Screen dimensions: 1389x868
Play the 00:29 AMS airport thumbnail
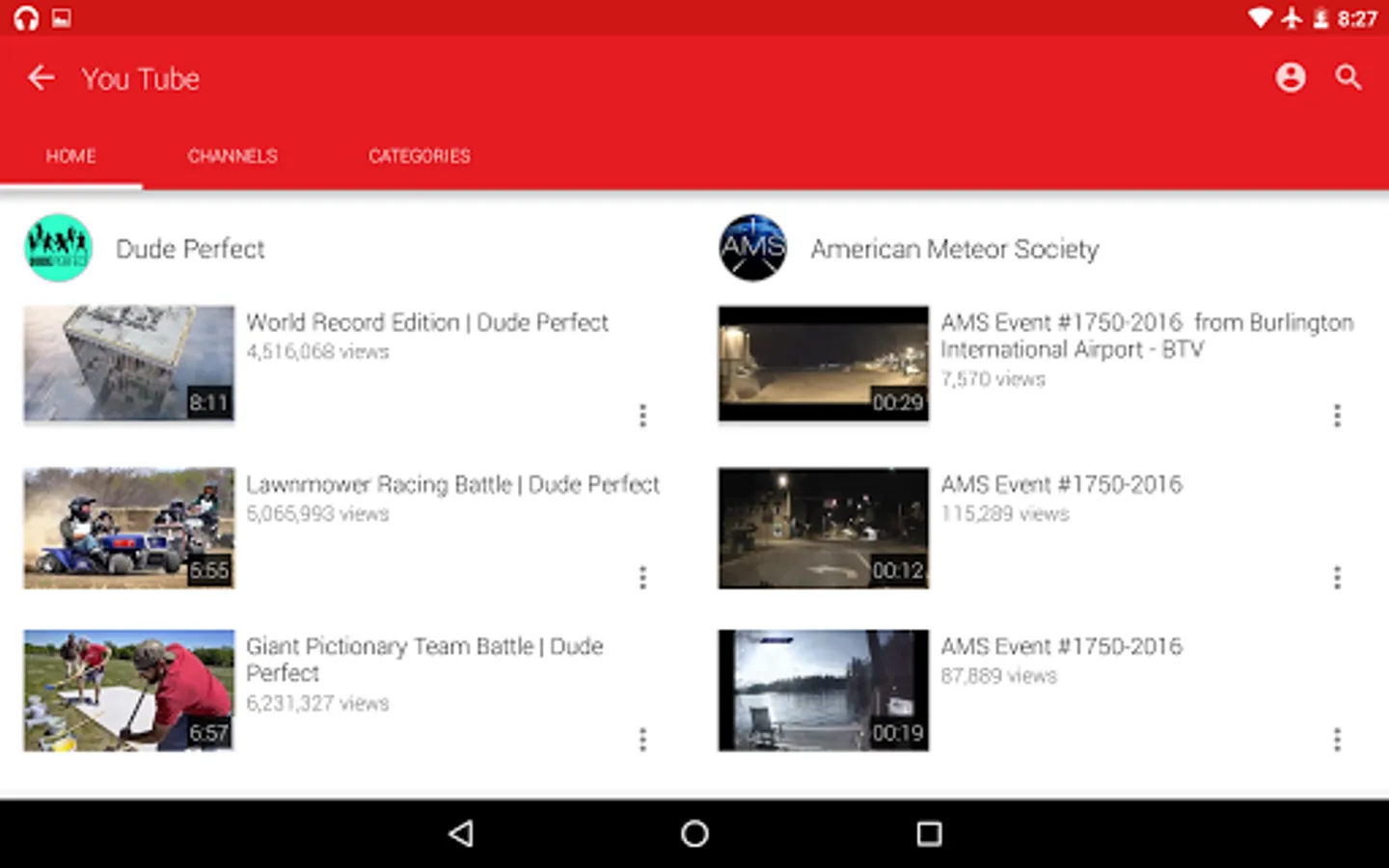pyautogui.click(x=824, y=364)
